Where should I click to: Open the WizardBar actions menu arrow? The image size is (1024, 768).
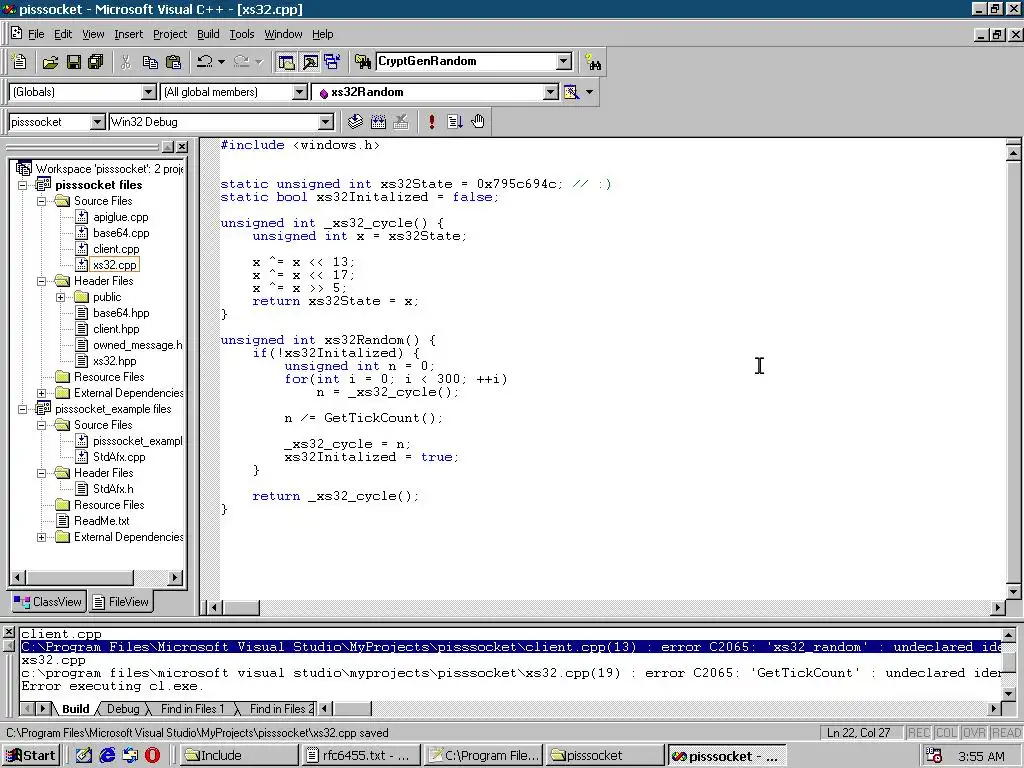click(590, 92)
